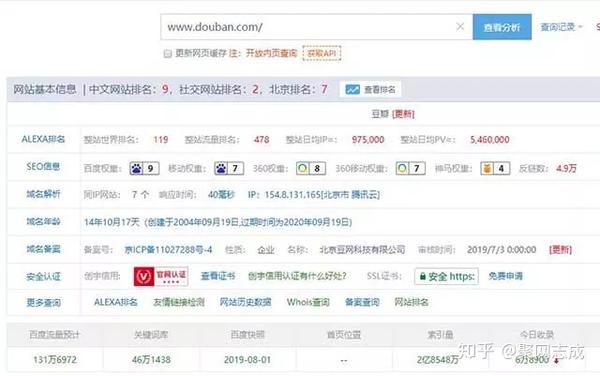Toggle the 更新网页缓存 checkbox
Viewport: 600px width, 376px height.
(167, 54)
